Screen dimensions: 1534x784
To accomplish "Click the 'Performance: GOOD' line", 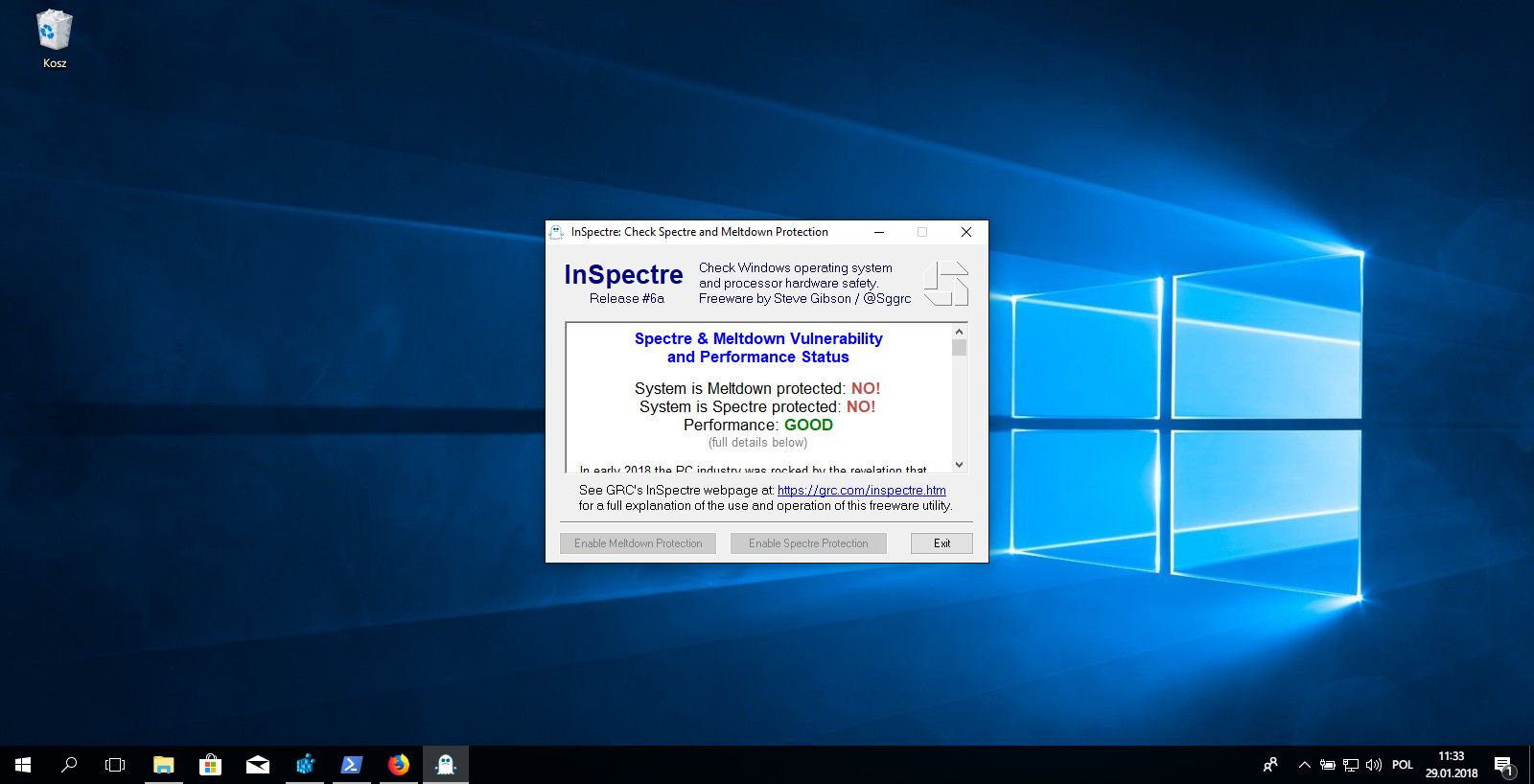I will (757, 425).
